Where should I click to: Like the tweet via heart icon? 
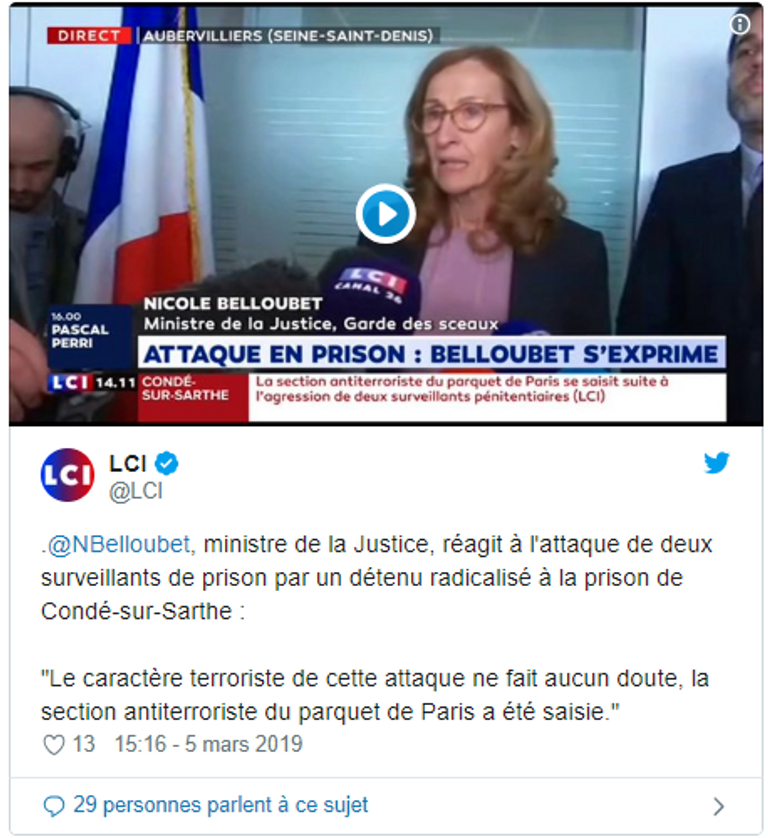[53, 744]
